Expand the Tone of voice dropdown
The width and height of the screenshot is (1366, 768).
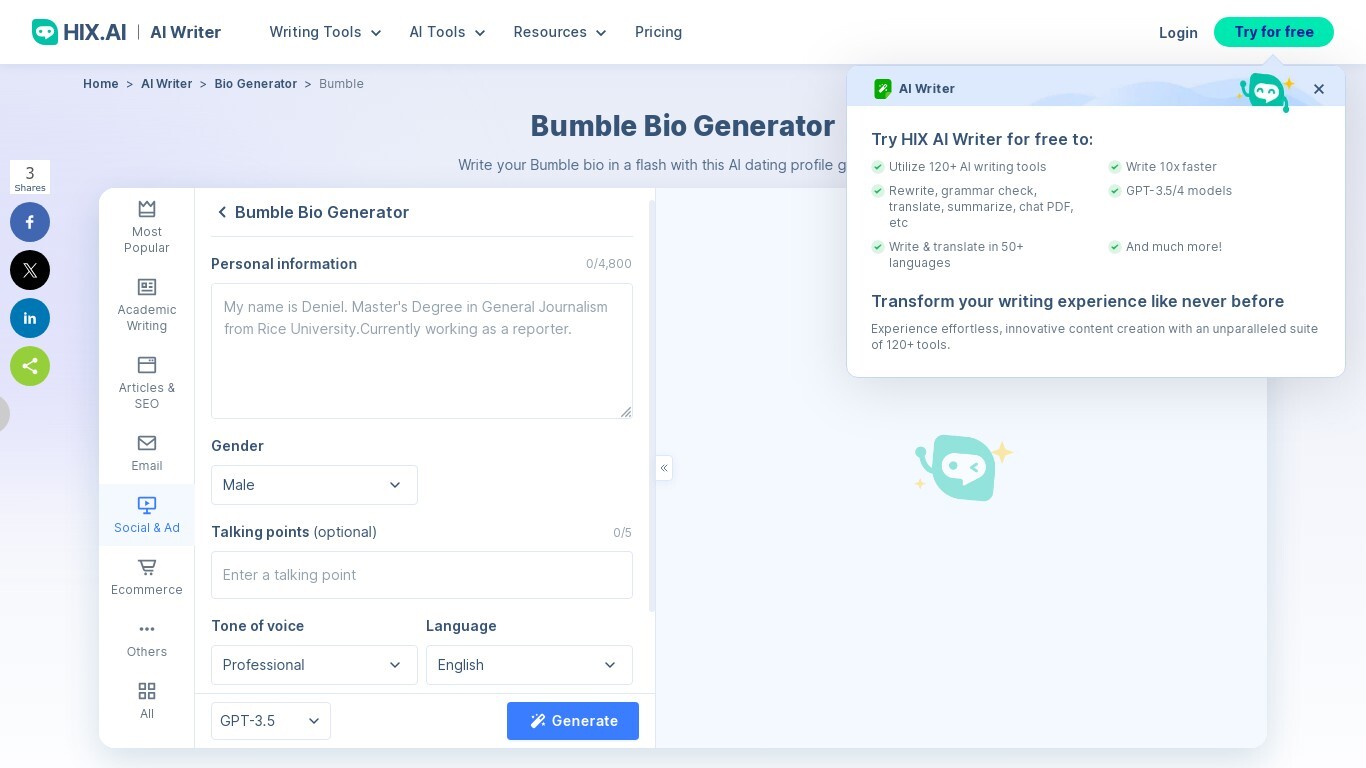[314, 665]
